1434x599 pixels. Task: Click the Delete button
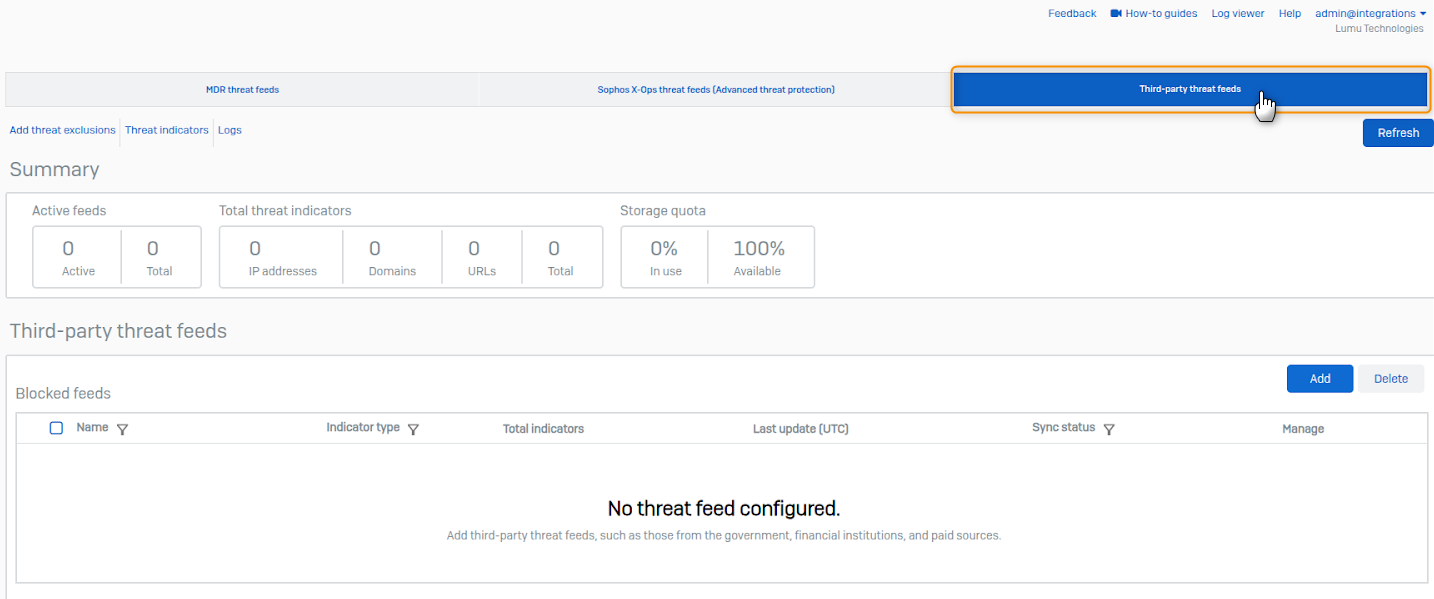point(1390,379)
